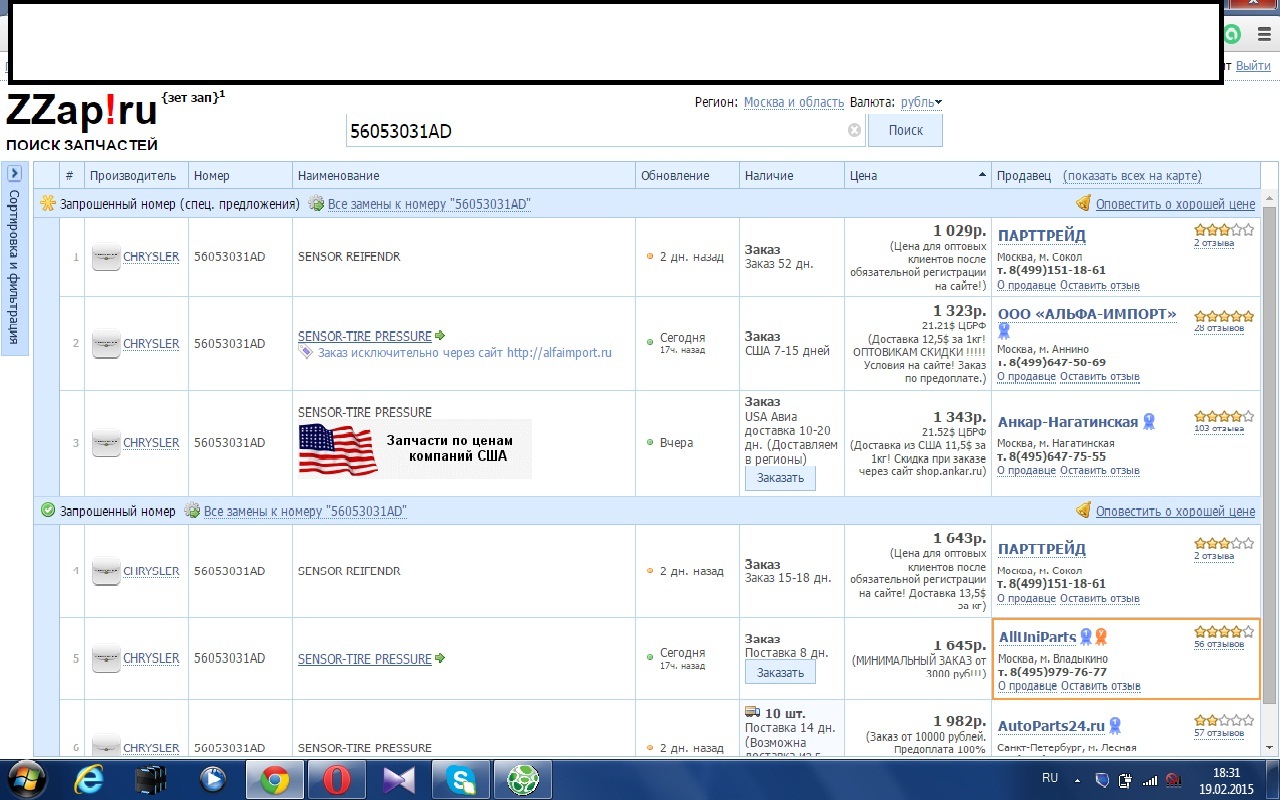
Task: Open the upper 'Все замены к номеру' link
Action: tap(429, 204)
